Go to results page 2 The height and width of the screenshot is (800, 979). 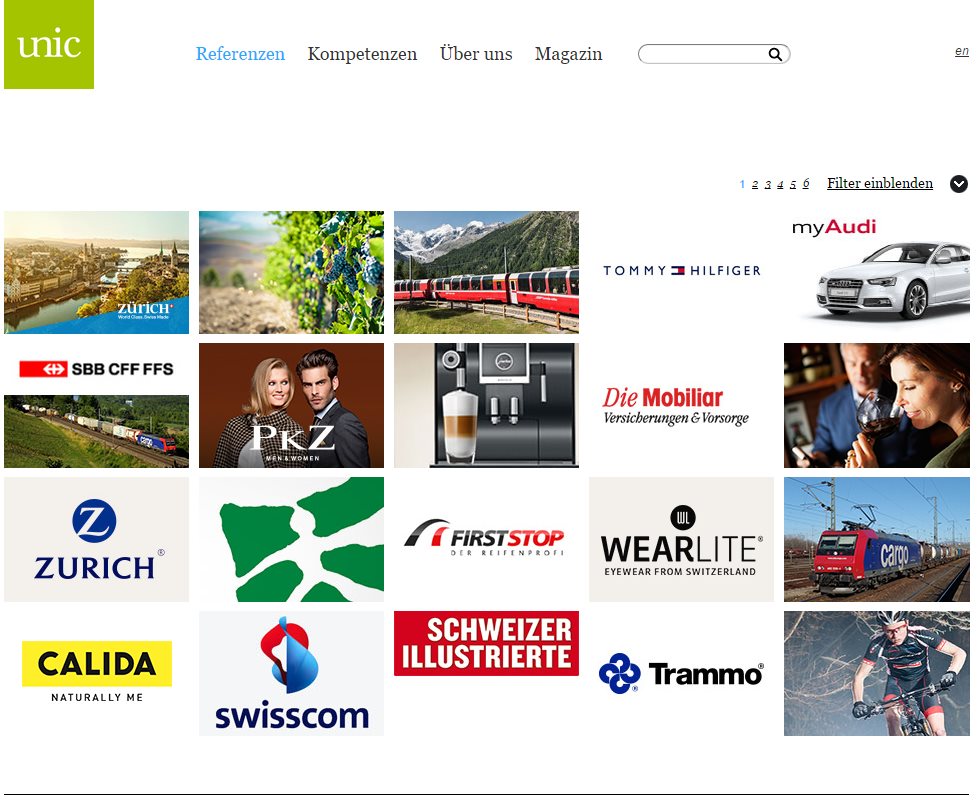[755, 184]
